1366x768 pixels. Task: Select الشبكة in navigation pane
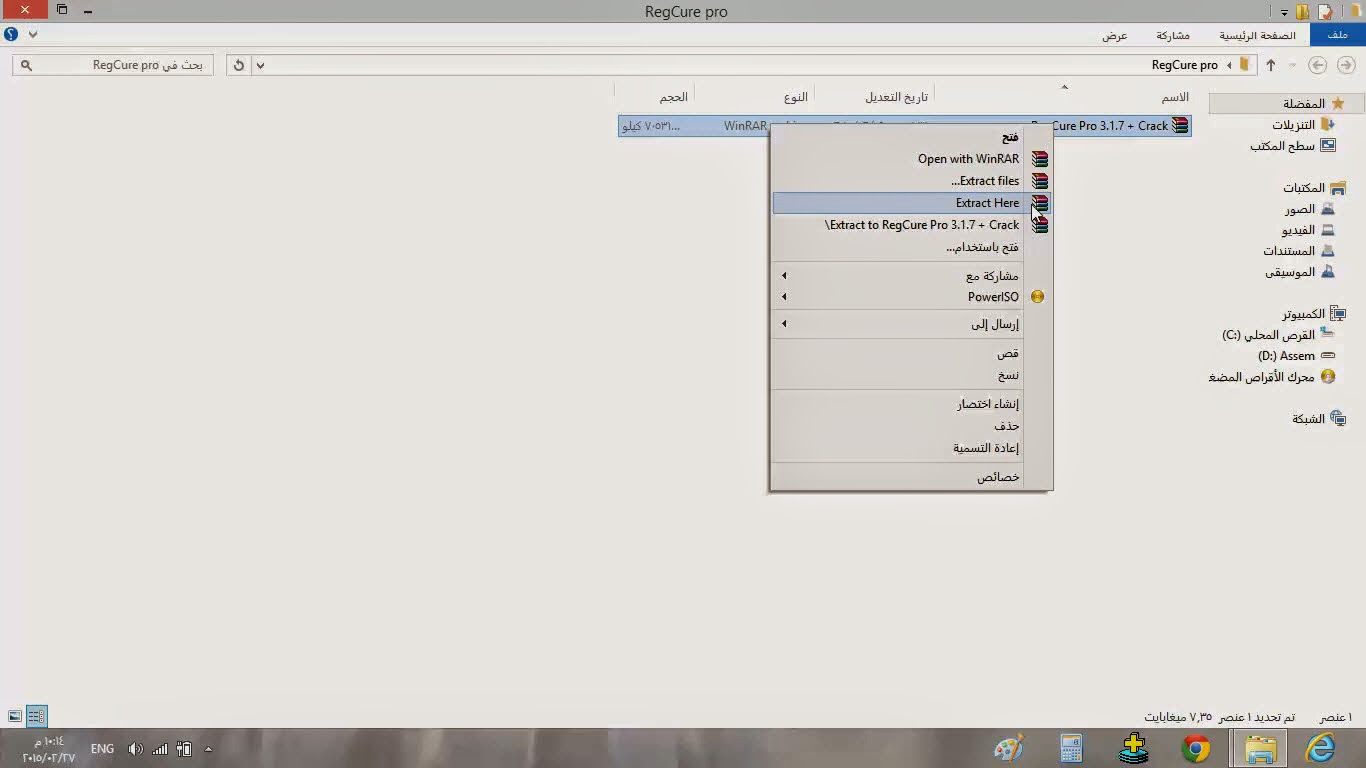pyautogui.click(x=1308, y=419)
